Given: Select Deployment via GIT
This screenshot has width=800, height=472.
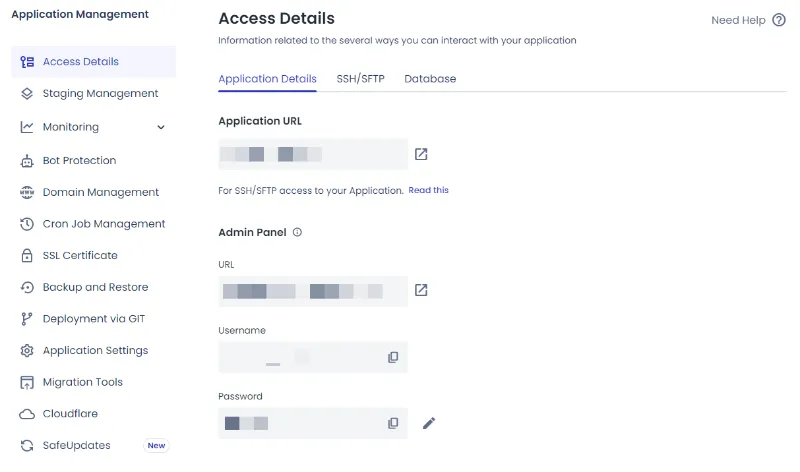Looking at the screenshot, I should [93, 319].
